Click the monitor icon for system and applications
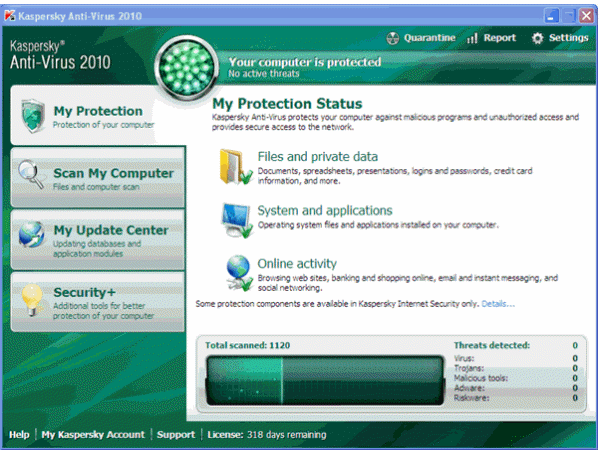The image size is (600, 450). click(x=237, y=220)
